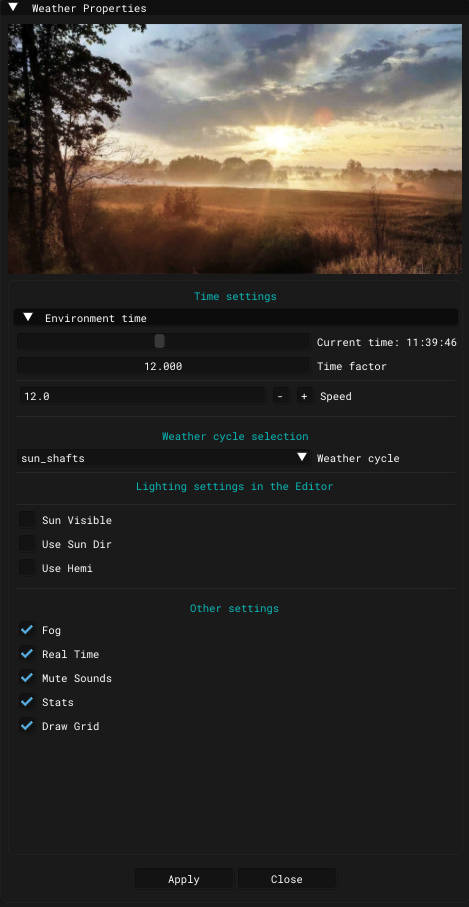The height and width of the screenshot is (907, 469).
Task: Disable the Draw Grid checkbox
Action: click(27, 725)
